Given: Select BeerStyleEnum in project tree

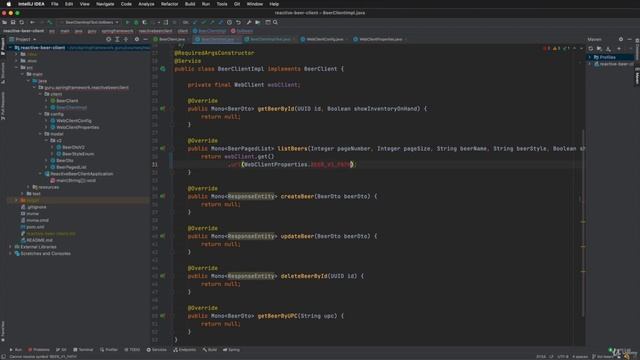Looking at the screenshot, I should point(78,154).
